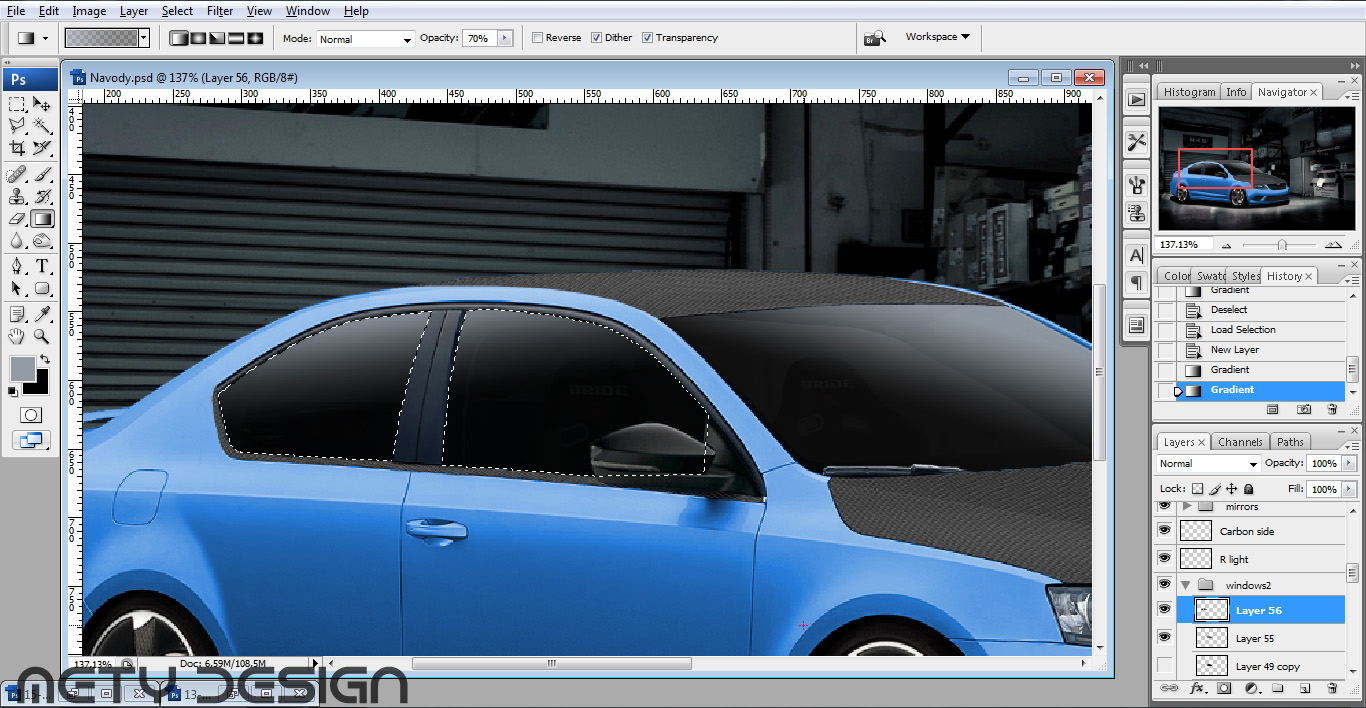Select the Brush tool
1366x708 pixels.
tap(42, 175)
